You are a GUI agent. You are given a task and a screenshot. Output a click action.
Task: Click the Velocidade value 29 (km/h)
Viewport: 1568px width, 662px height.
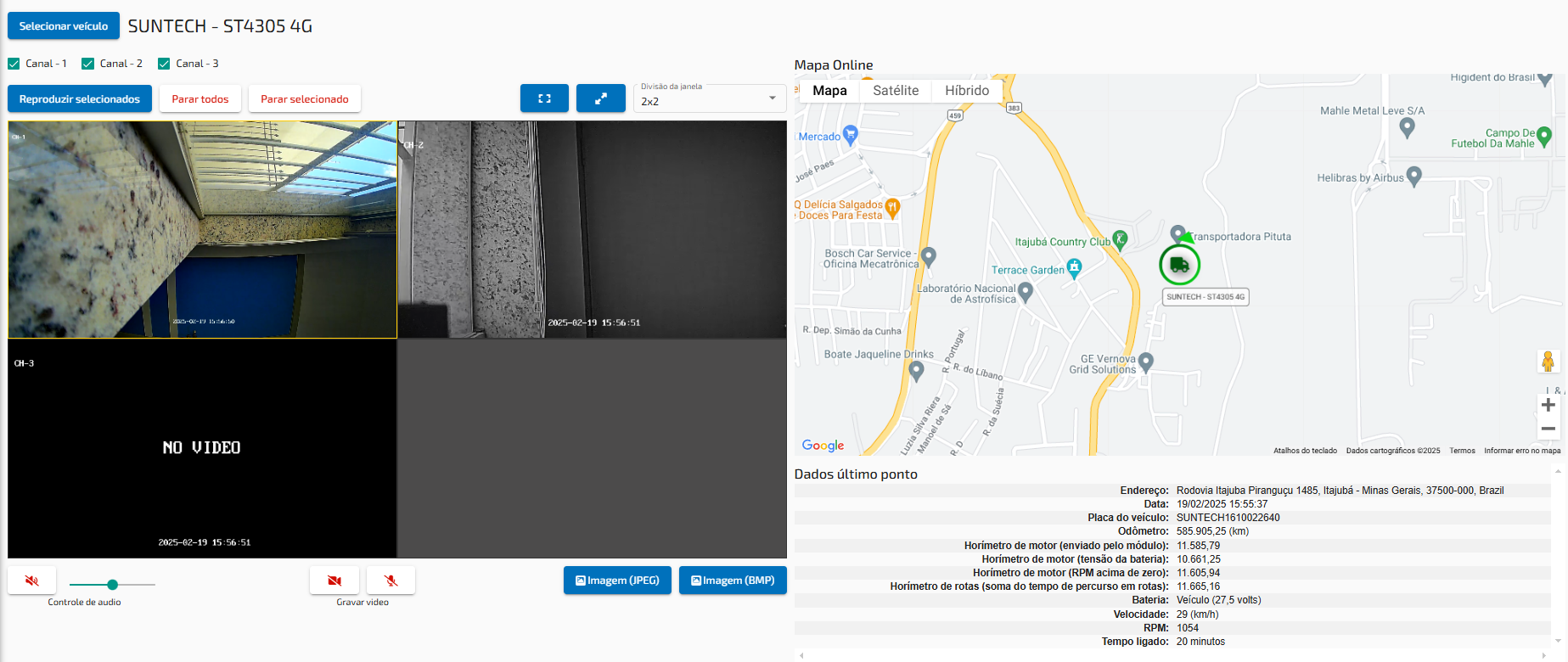[1197, 614]
